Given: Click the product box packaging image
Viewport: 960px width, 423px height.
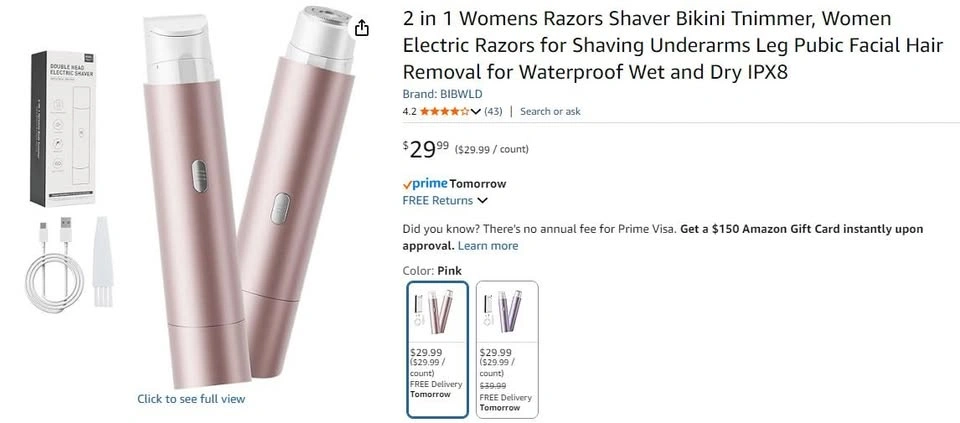Looking at the screenshot, I should 64,129.
